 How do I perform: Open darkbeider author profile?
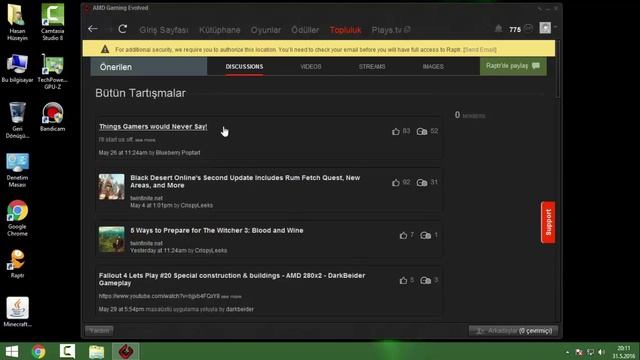pos(240,309)
